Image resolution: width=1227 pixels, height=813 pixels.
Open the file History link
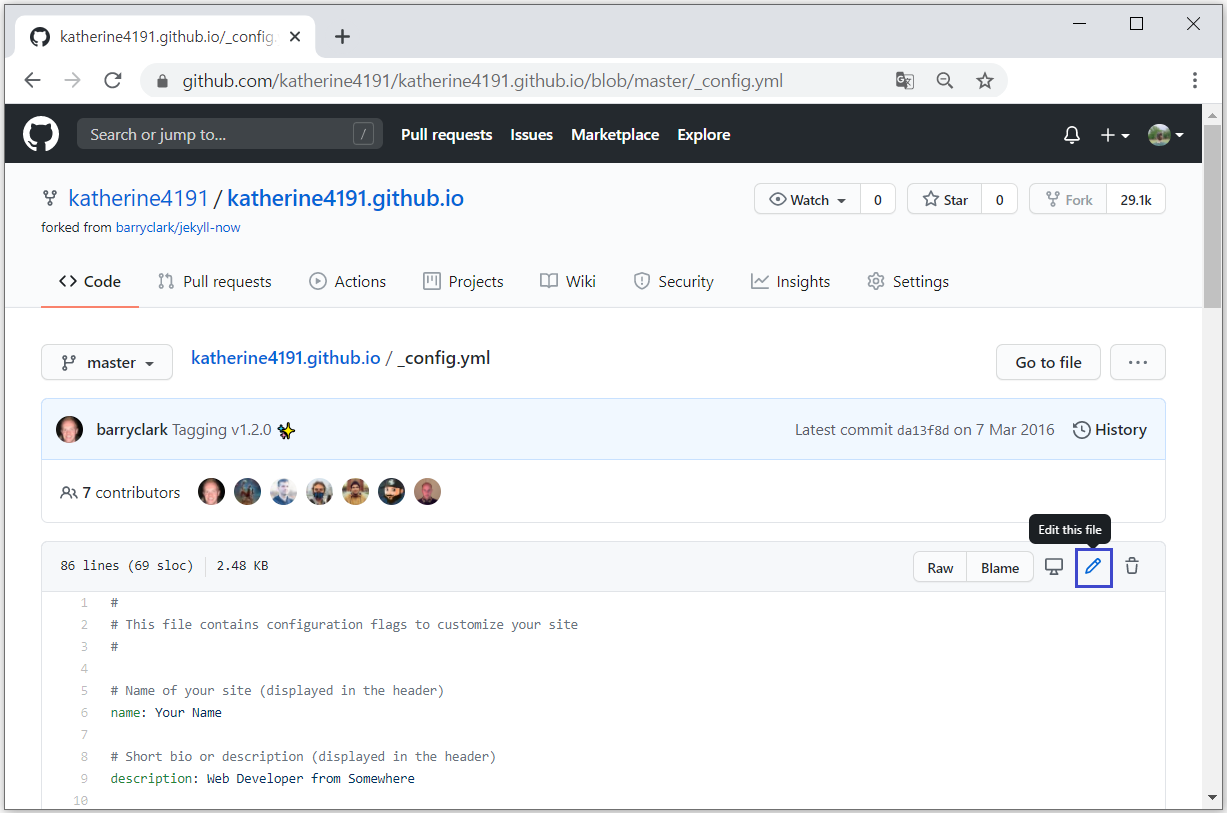[1110, 430]
